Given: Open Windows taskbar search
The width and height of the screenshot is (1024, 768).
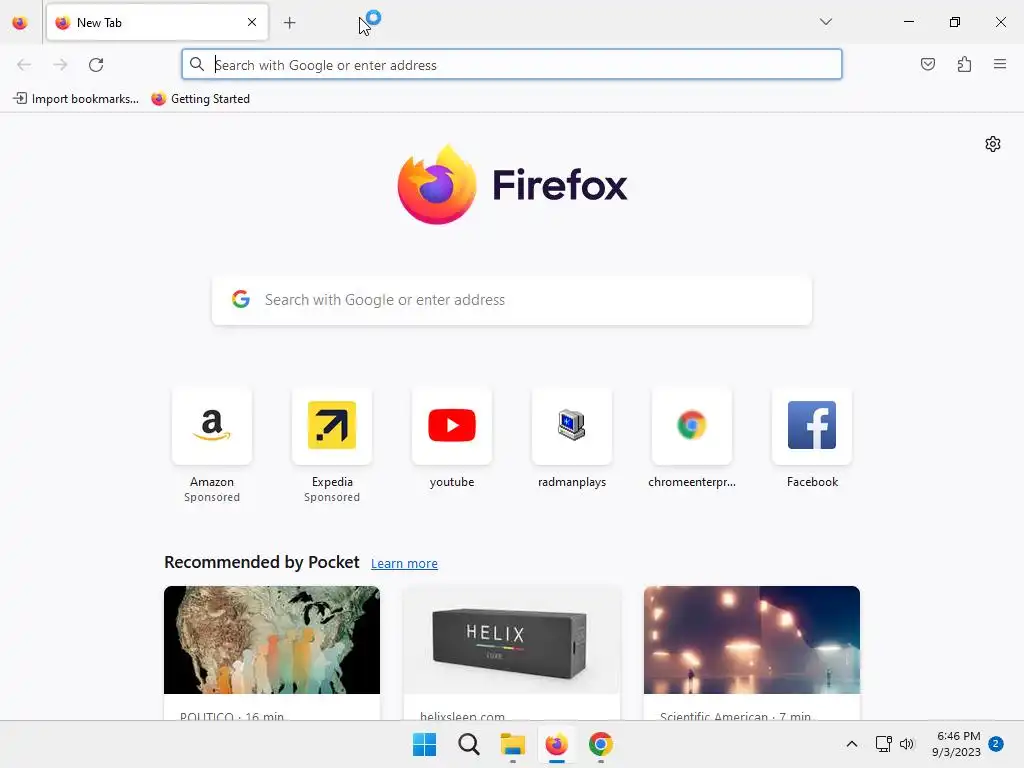Looking at the screenshot, I should coord(469,744).
